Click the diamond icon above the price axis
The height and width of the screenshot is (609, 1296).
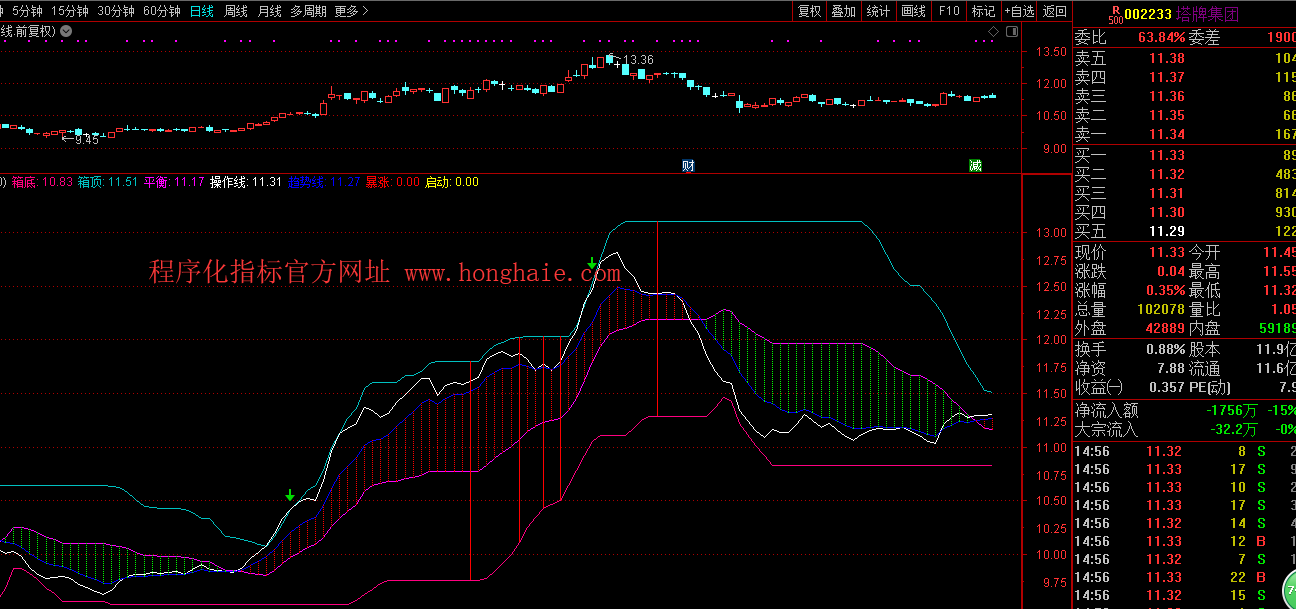[993, 32]
